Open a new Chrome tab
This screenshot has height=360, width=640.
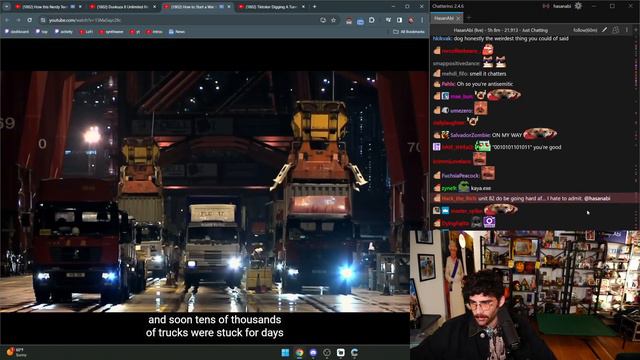[x=314, y=7]
